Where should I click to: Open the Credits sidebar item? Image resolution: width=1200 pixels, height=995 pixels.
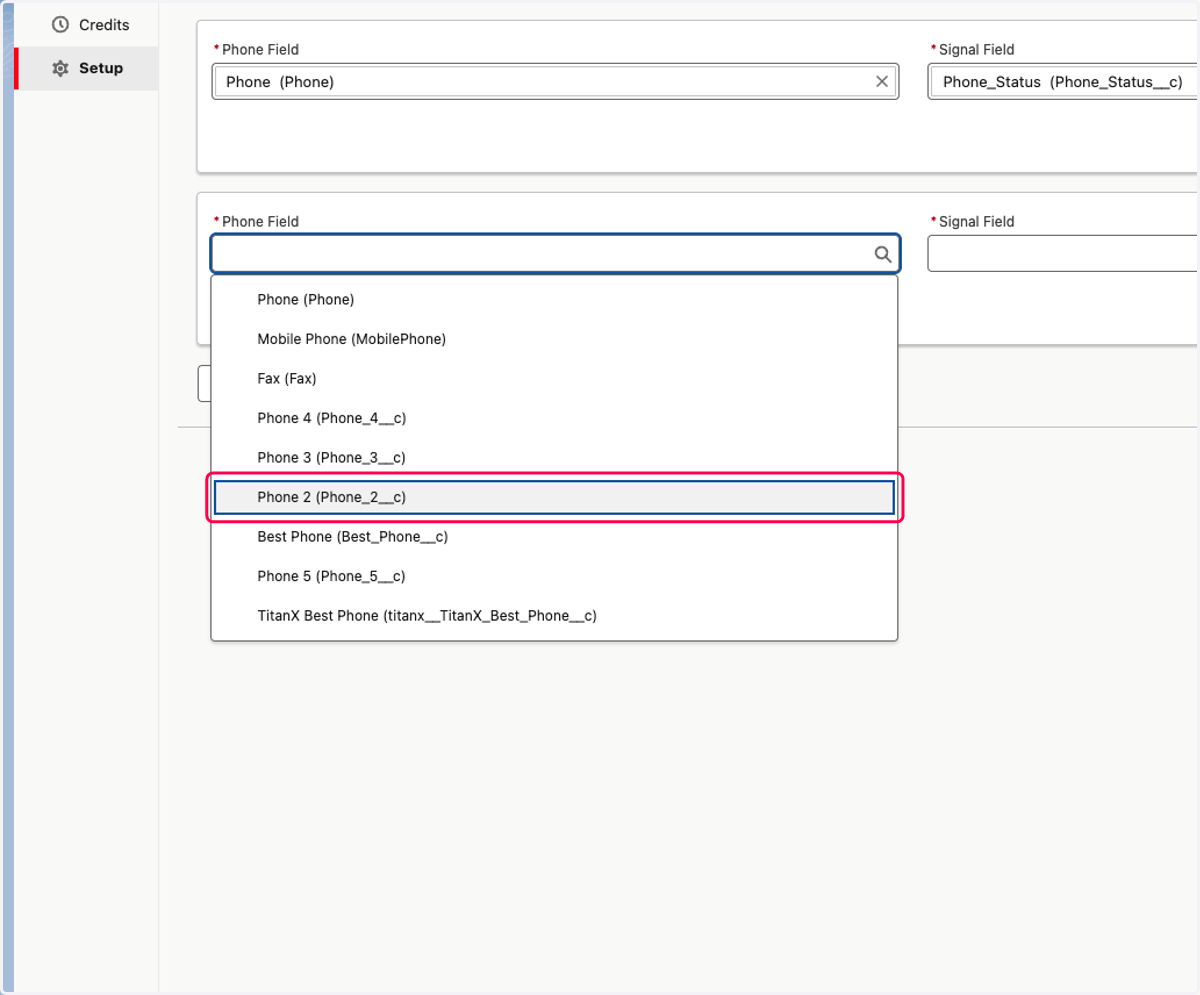tap(88, 25)
